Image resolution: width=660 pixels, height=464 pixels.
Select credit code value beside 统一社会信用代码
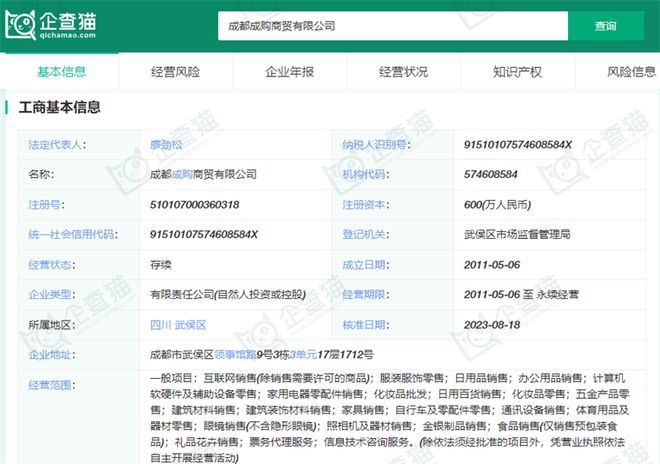204,235
